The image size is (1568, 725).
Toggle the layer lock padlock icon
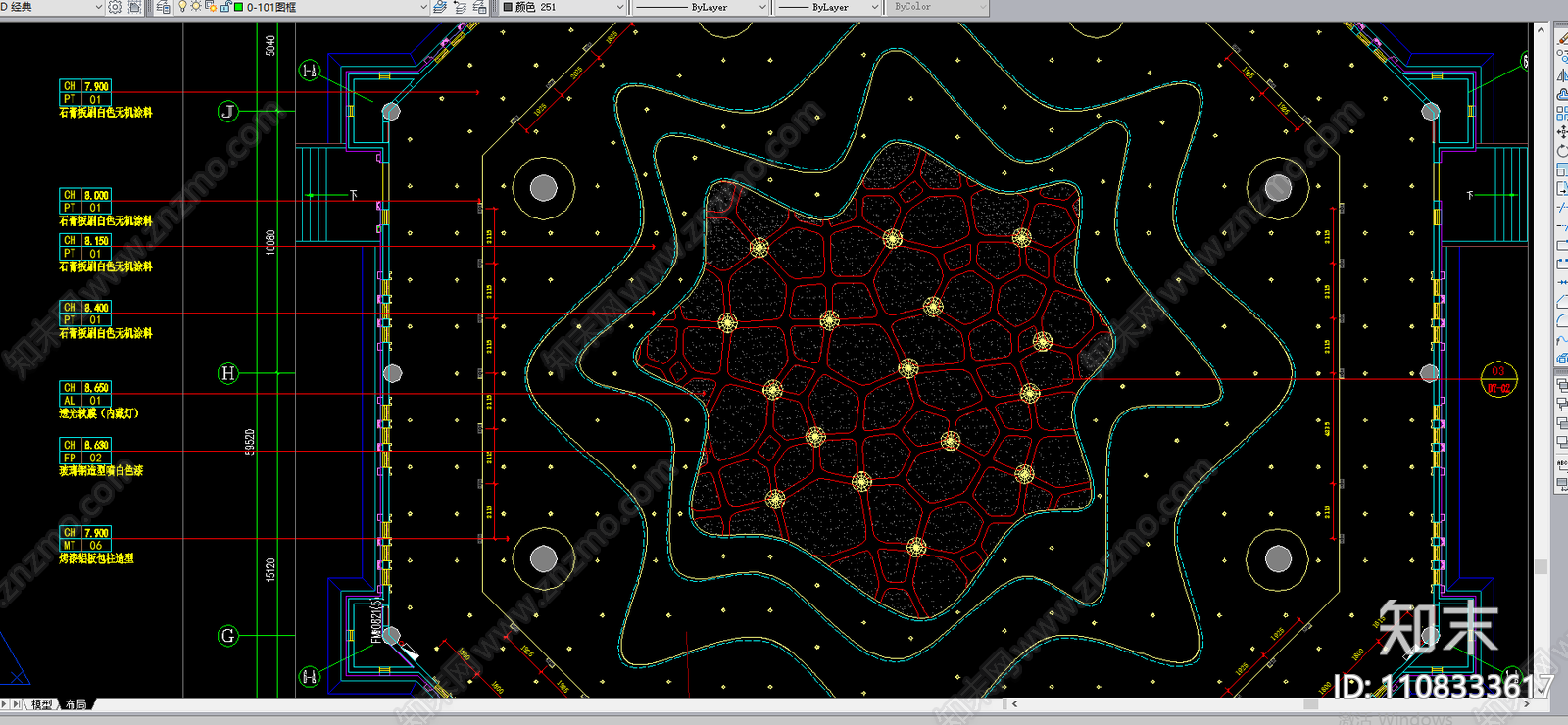tap(224, 7)
